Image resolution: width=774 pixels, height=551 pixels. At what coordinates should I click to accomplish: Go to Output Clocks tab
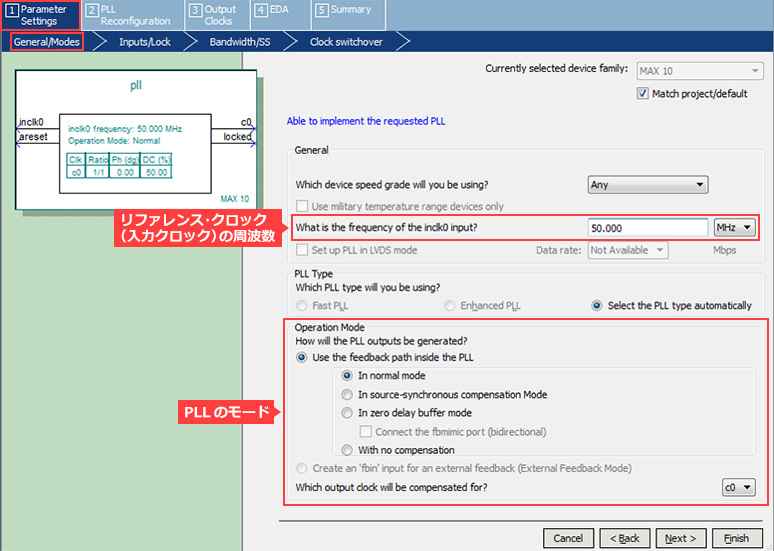tap(212, 15)
